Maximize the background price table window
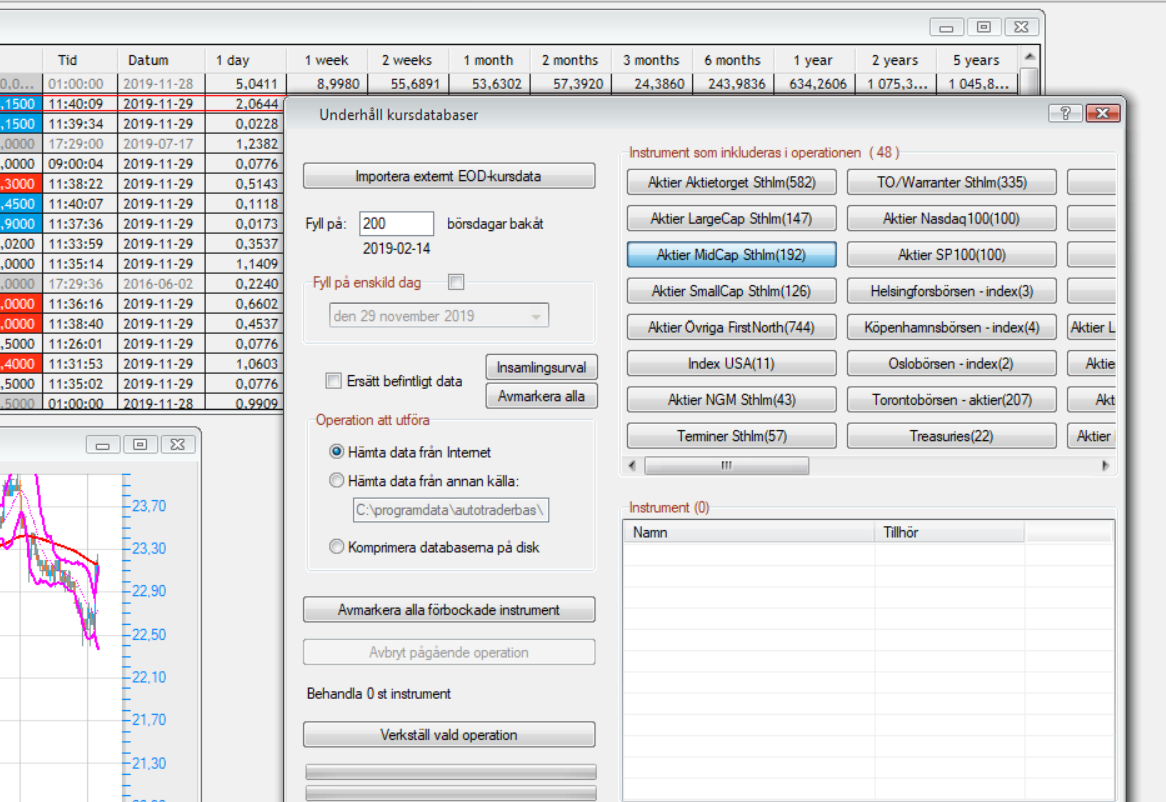 [x=983, y=27]
